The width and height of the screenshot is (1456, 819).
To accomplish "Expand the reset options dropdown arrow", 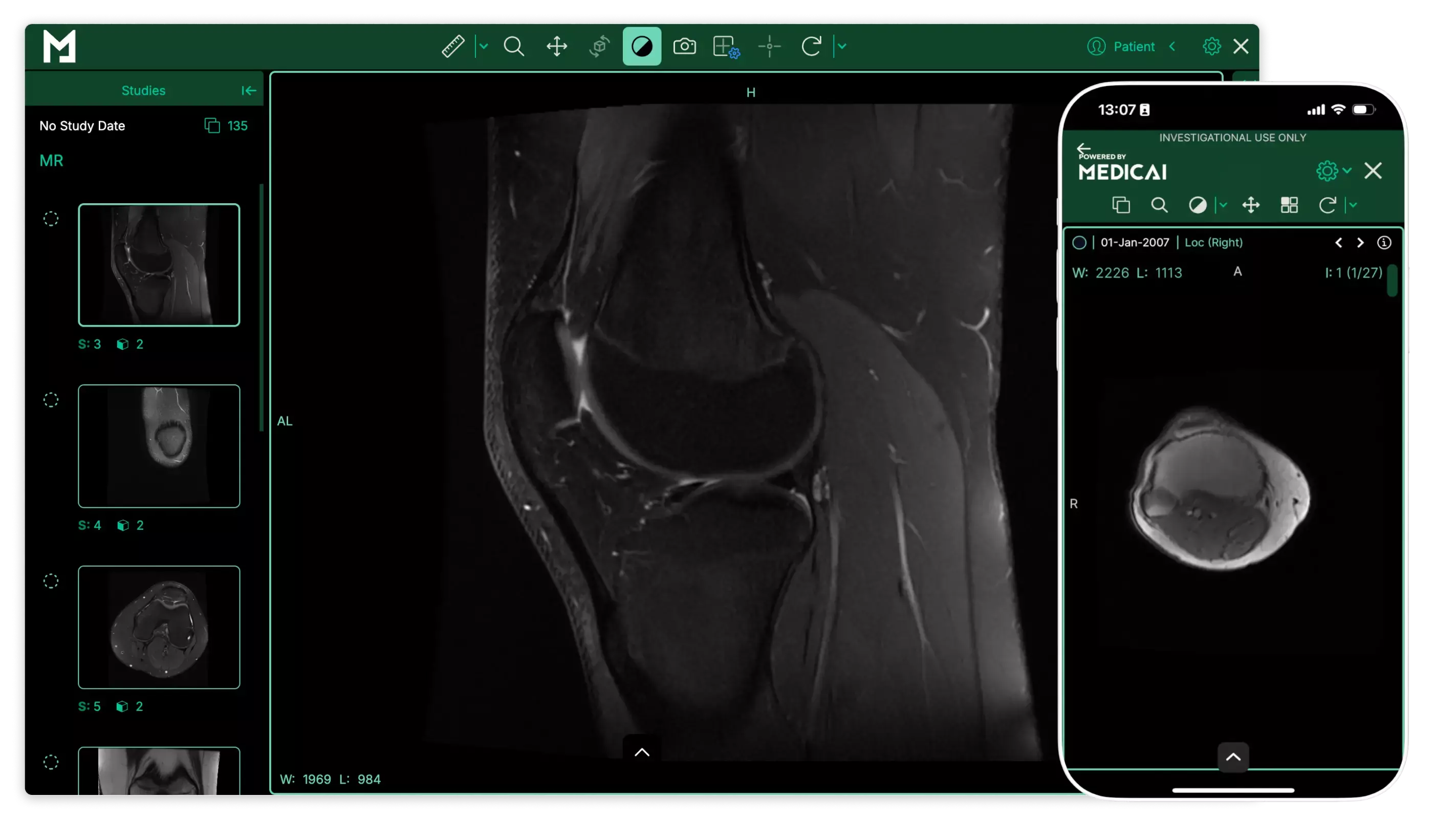I will [x=842, y=47].
